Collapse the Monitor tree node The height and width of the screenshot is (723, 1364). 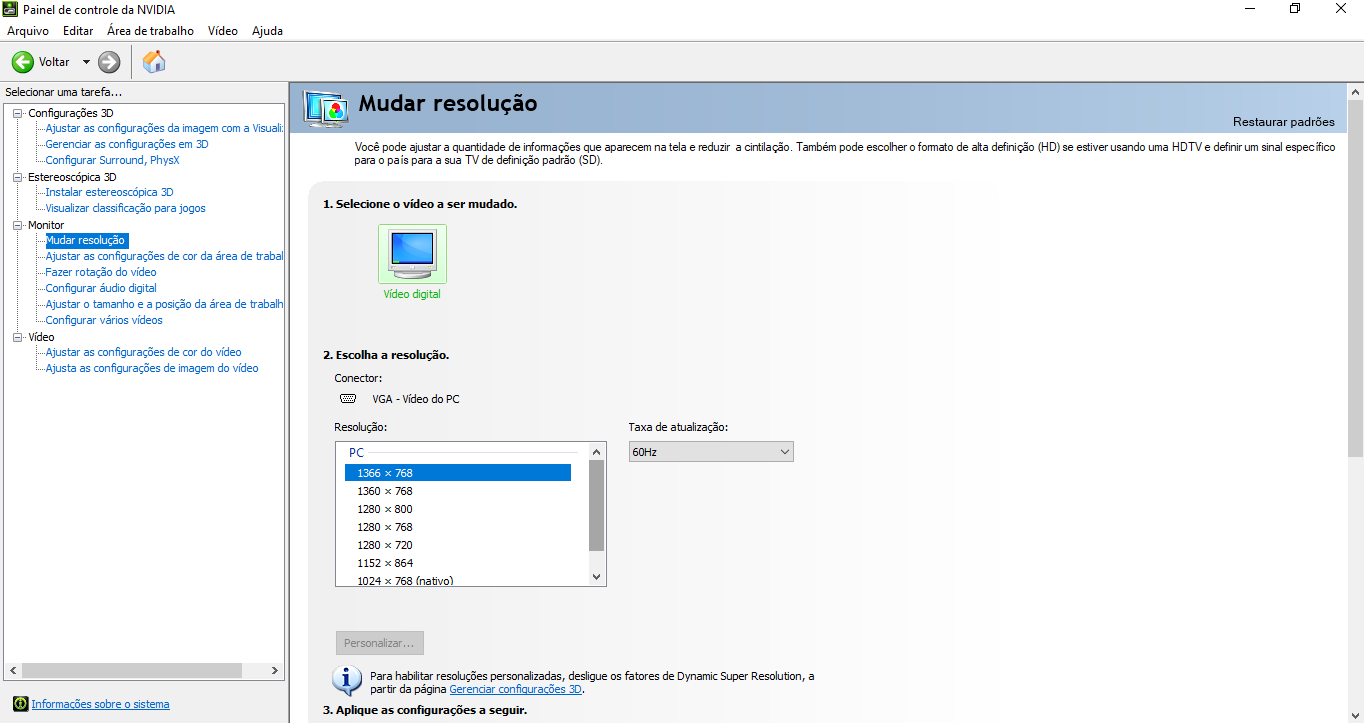point(17,225)
